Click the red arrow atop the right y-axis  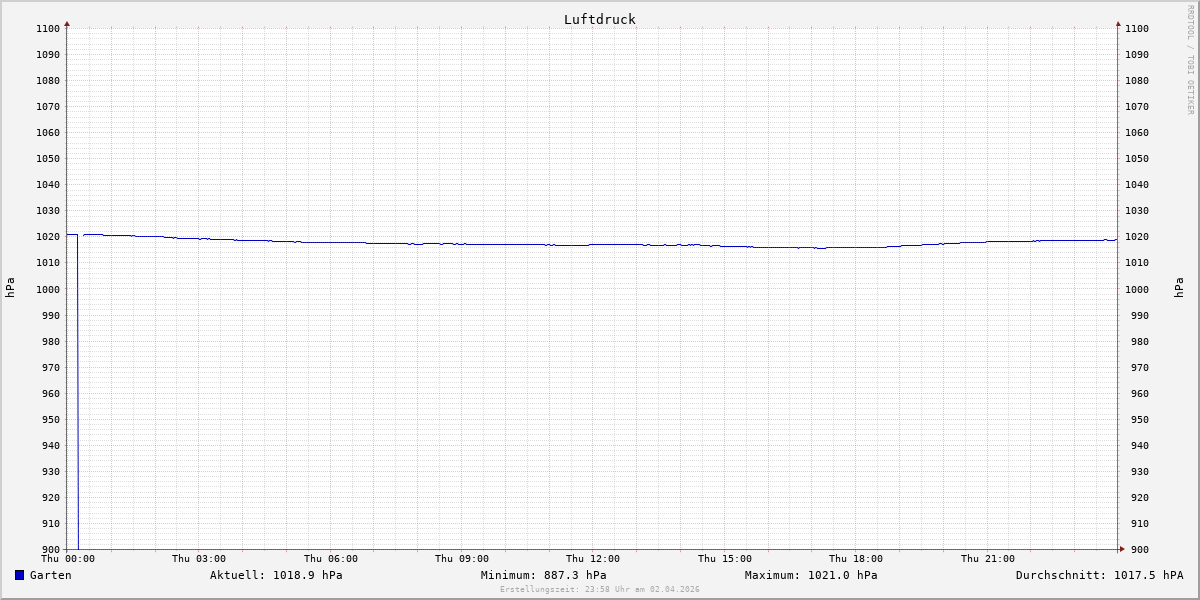pyautogui.click(x=1118, y=23)
